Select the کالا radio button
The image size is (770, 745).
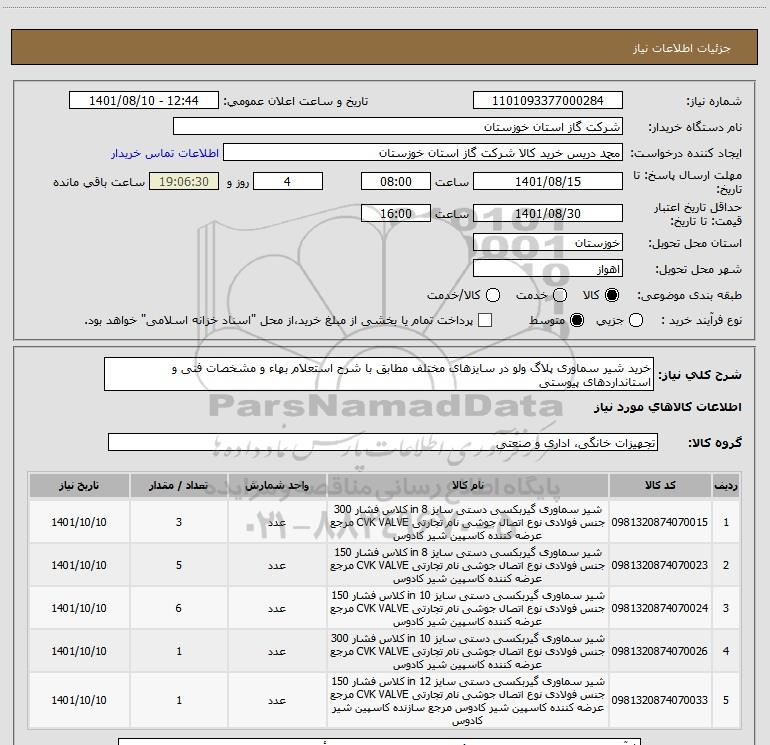612,295
